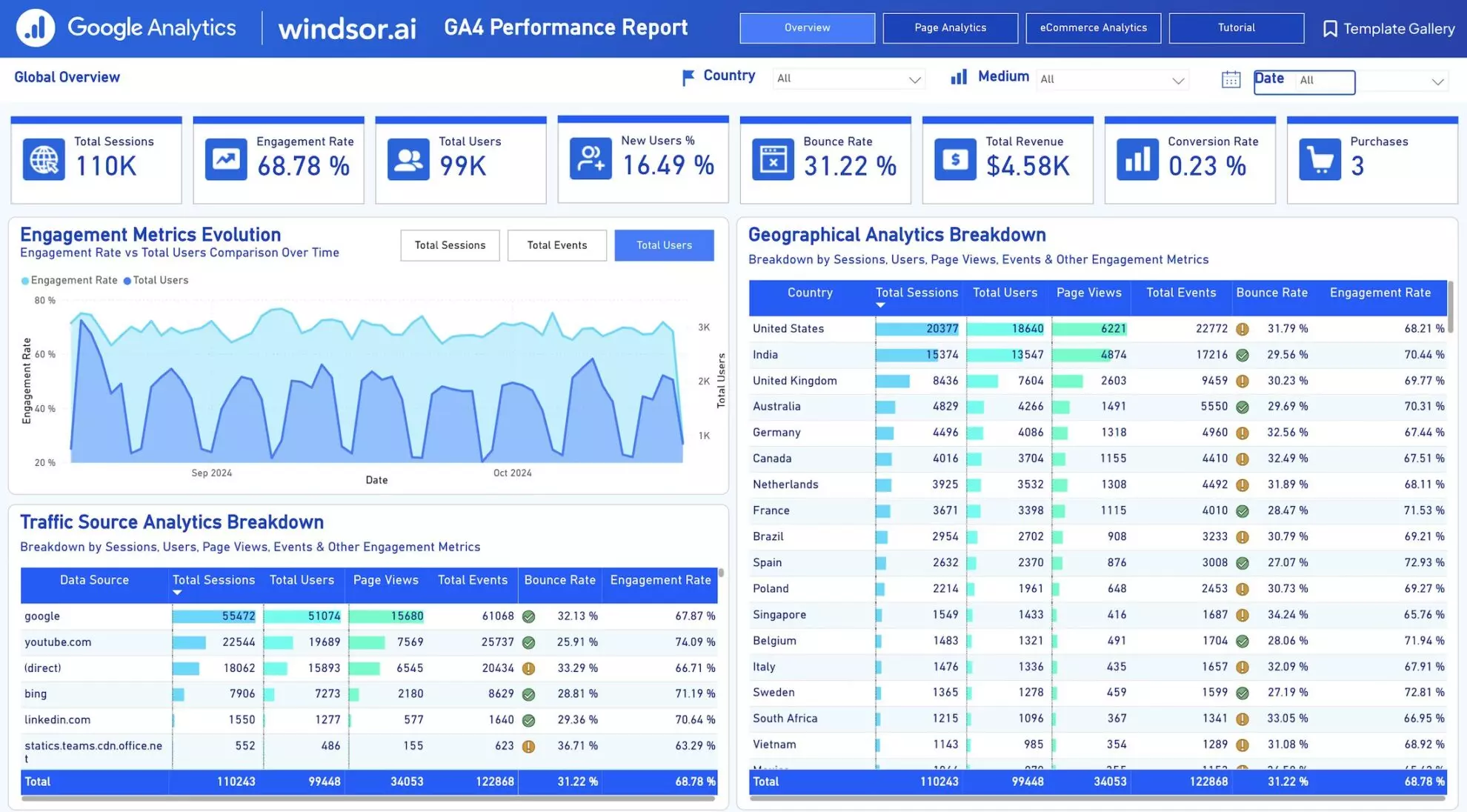Click the warning icon in statics.teams.cdn.office.net row
The image size is (1467, 812).
coord(528,746)
